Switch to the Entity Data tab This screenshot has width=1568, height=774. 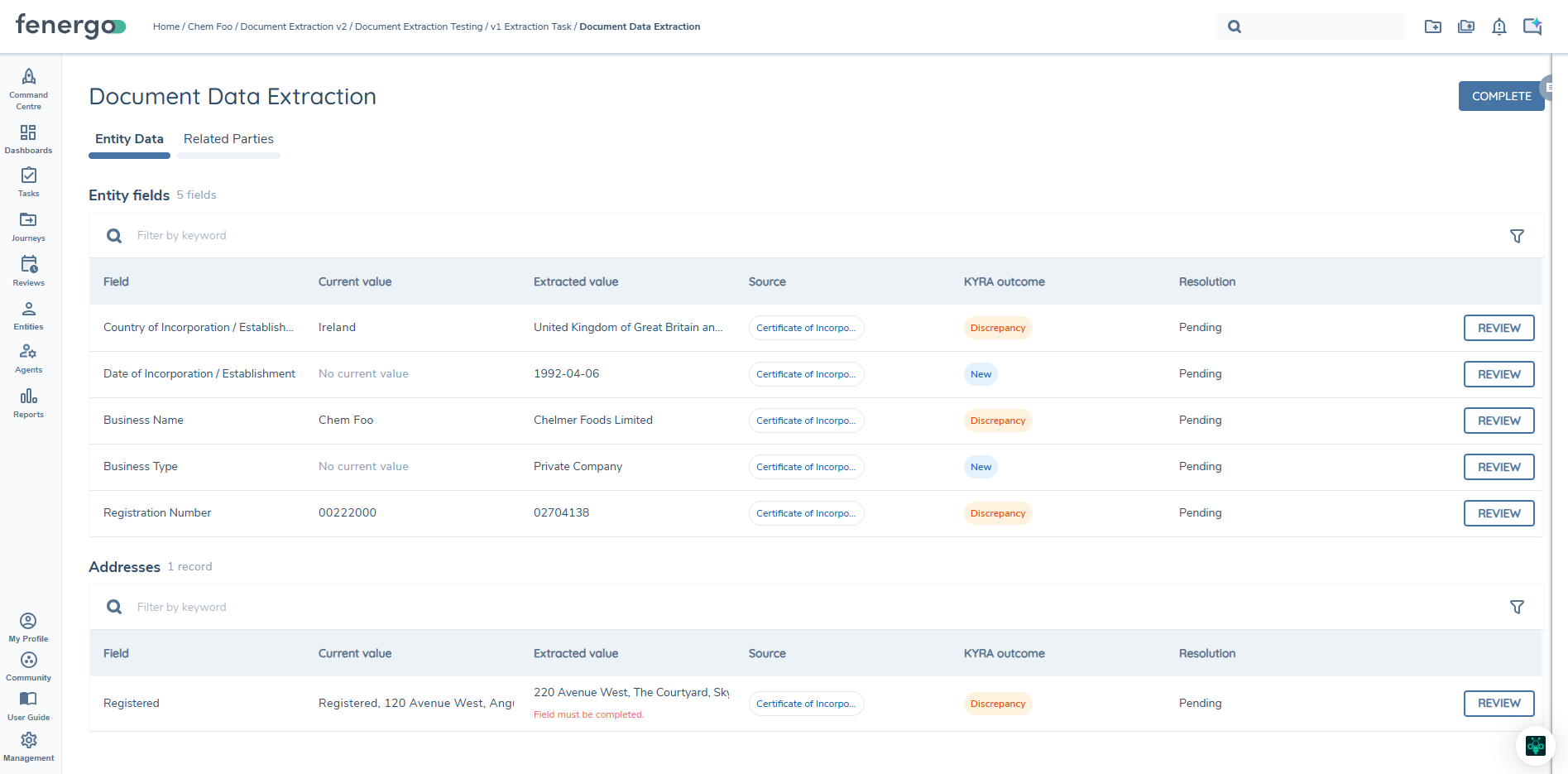(x=129, y=139)
